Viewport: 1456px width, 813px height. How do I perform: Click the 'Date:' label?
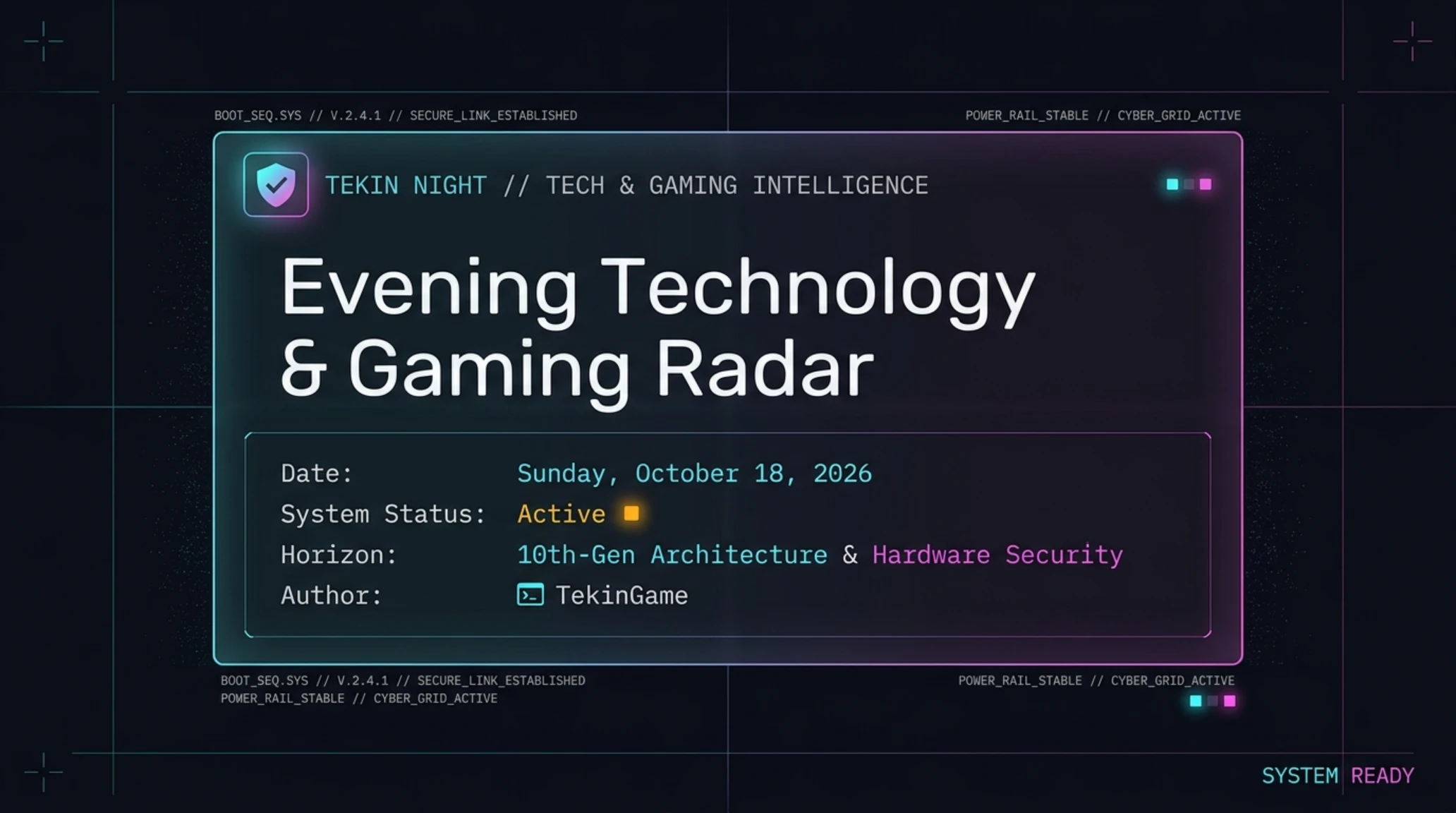click(x=317, y=474)
